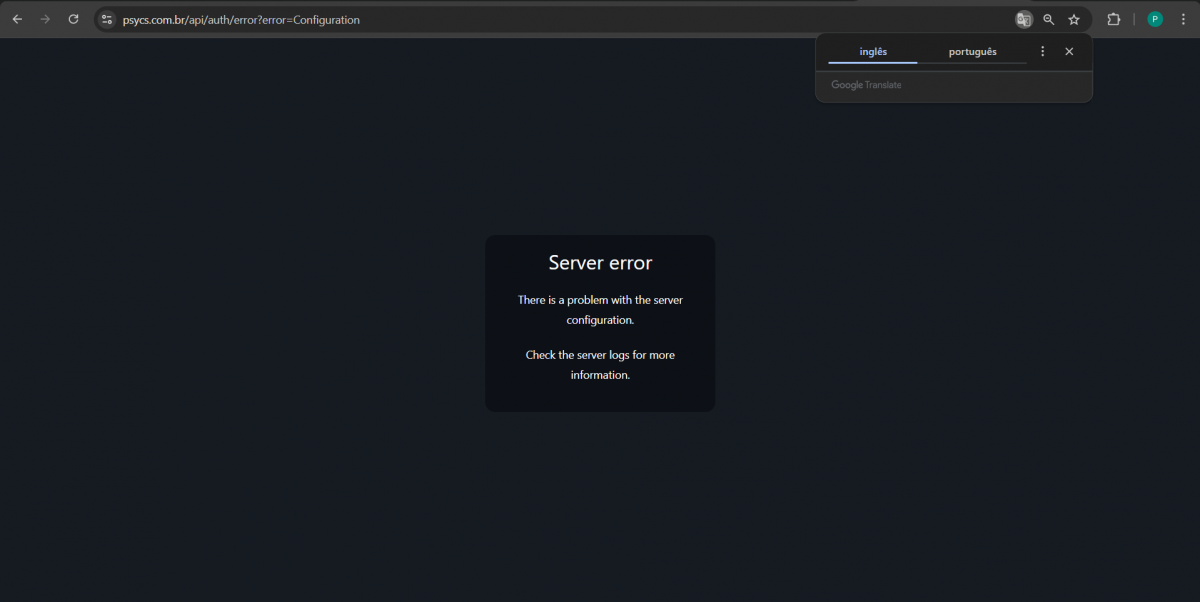
Task: Click the server configuration problem message
Action: coord(600,310)
